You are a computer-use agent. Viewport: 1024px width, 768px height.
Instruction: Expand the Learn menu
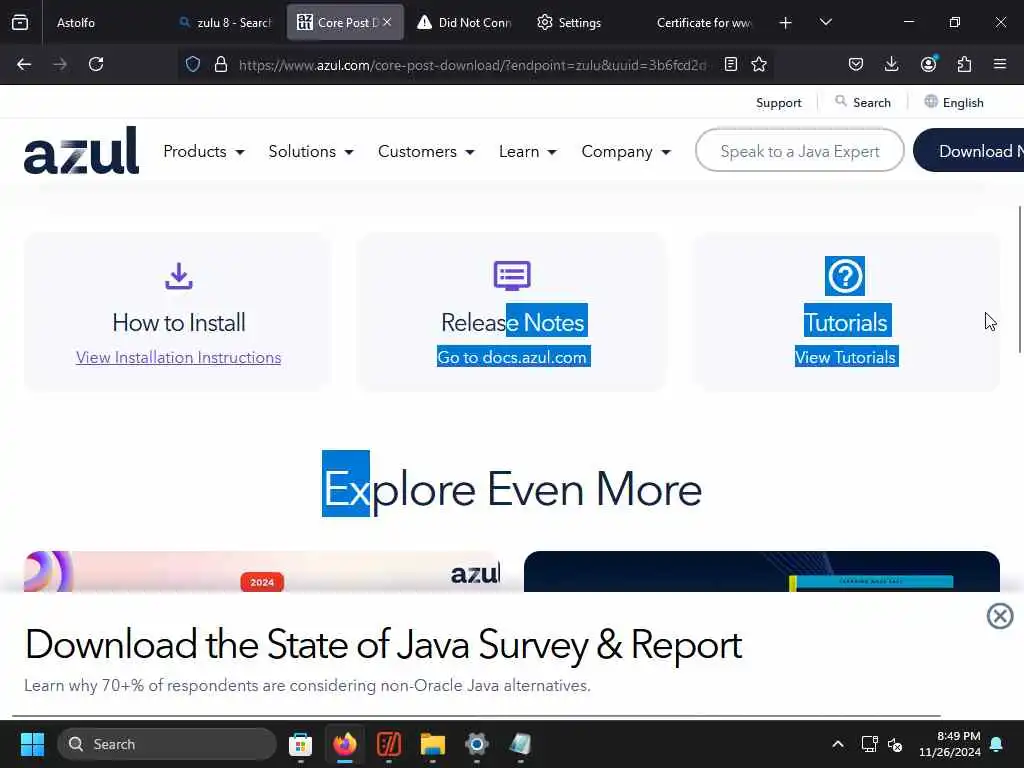(x=528, y=152)
